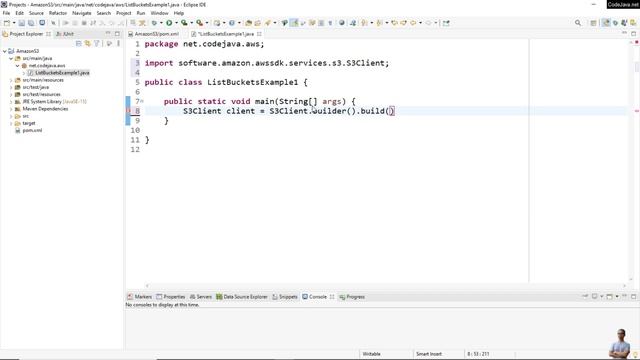Open the Data Source Explorer tab

pyautogui.click(x=242, y=297)
